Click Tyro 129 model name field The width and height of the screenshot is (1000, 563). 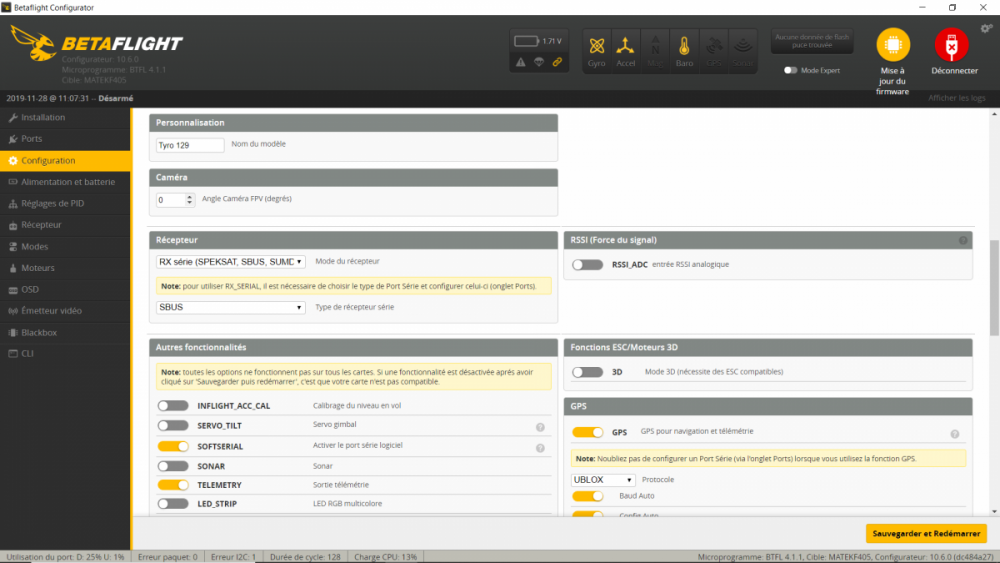coord(190,145)
